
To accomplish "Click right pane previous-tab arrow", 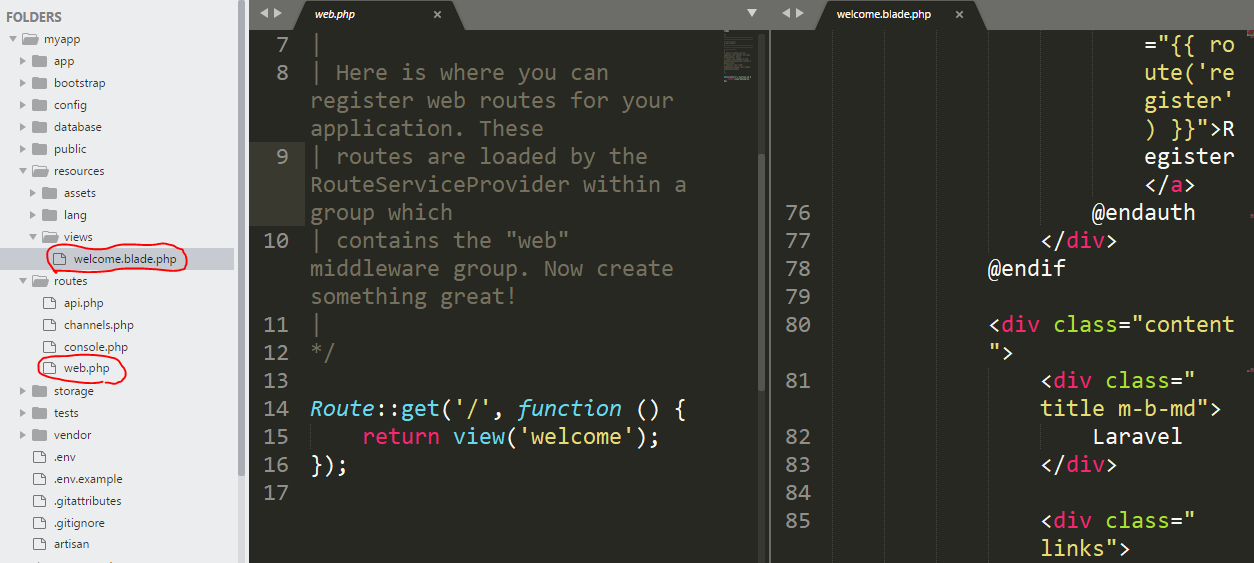I will click(786, 13).
